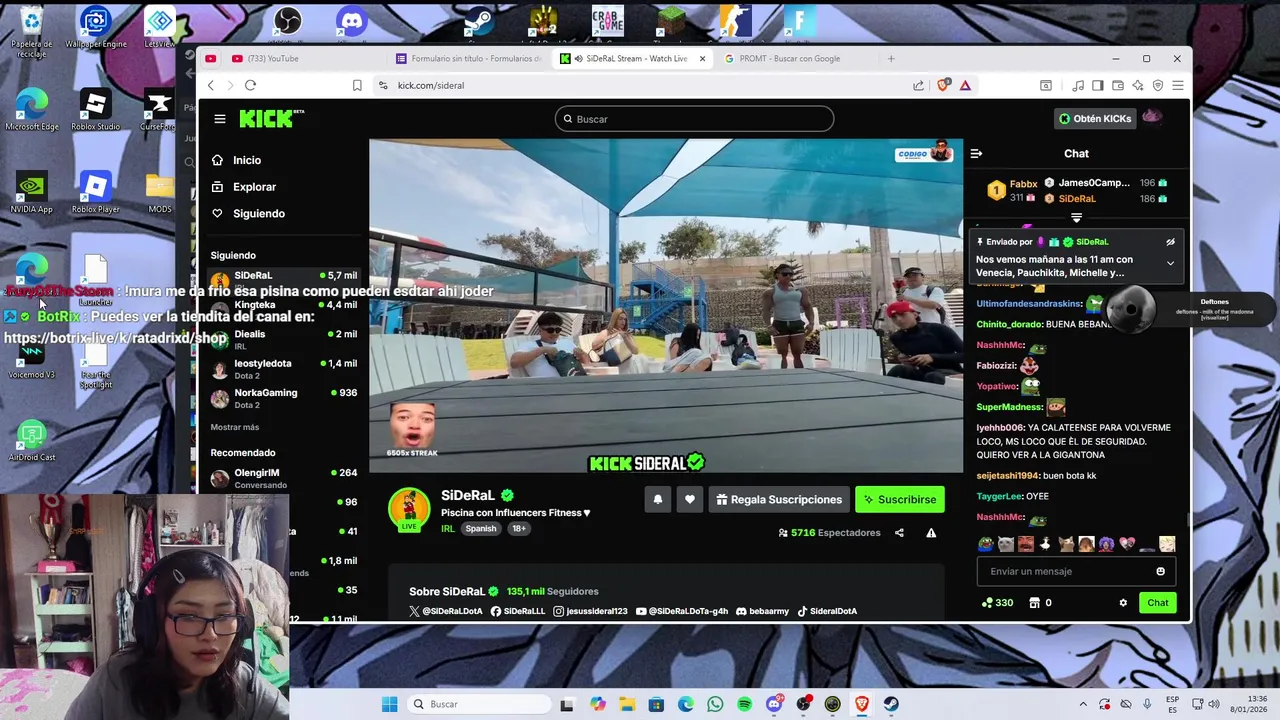Share the stream via share icon
Viewport: 1280px width, 720px height.
[x=899, y=533]
